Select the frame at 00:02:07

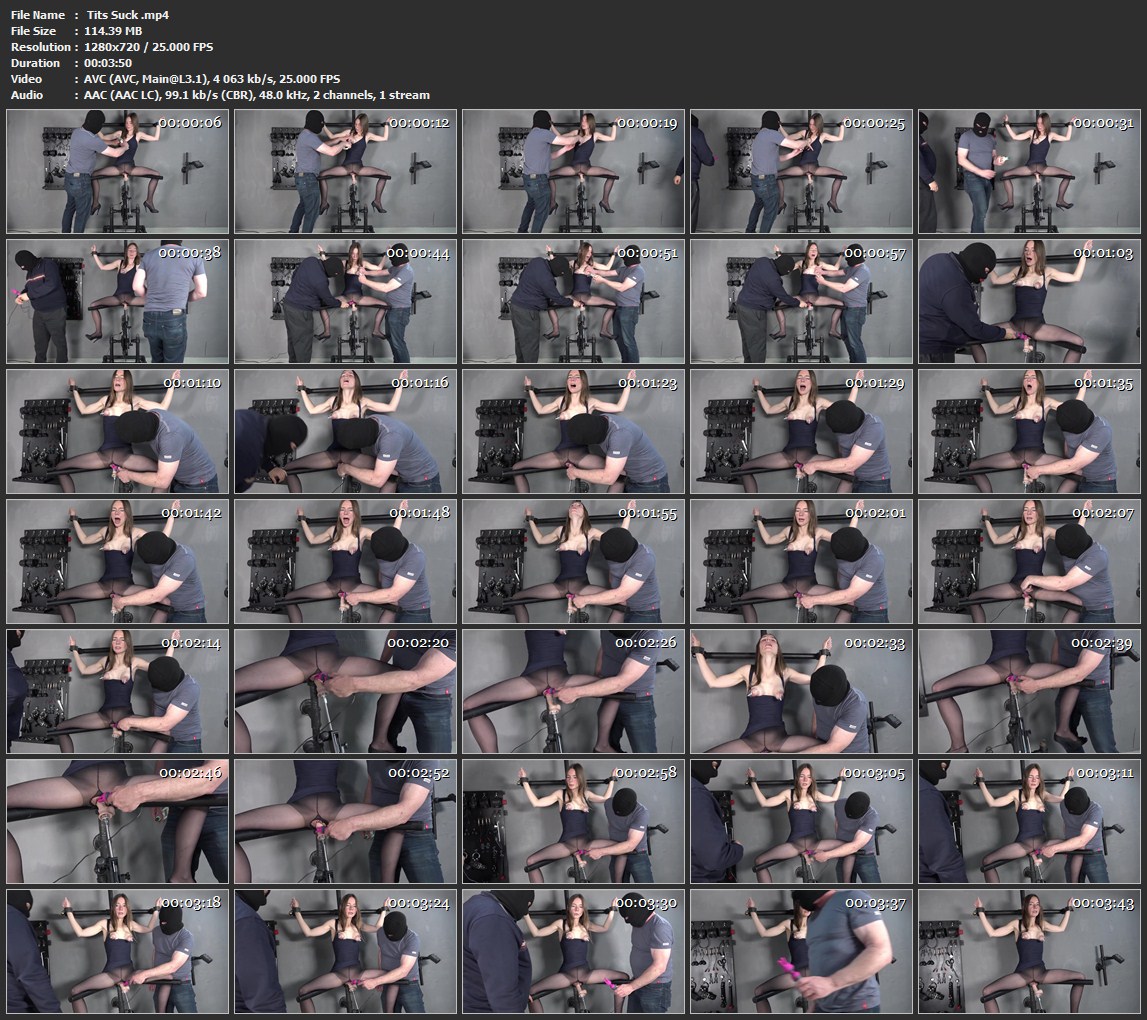point(1030,561)
